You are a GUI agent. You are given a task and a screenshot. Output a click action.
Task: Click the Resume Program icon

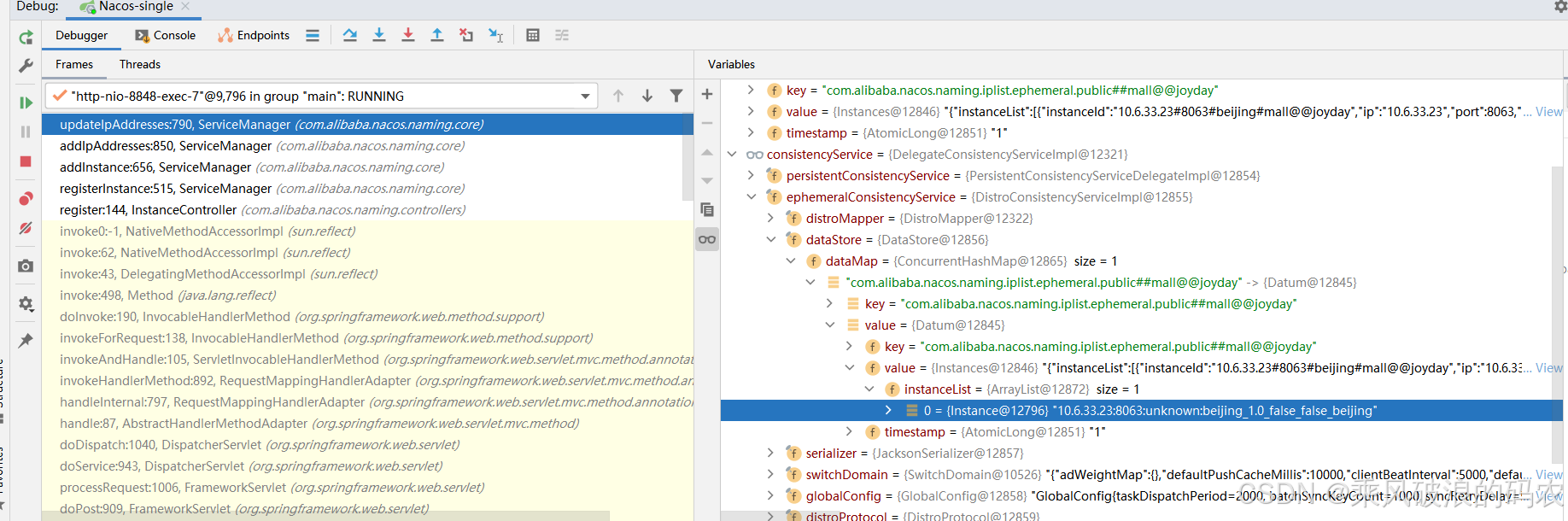point(26,102)
